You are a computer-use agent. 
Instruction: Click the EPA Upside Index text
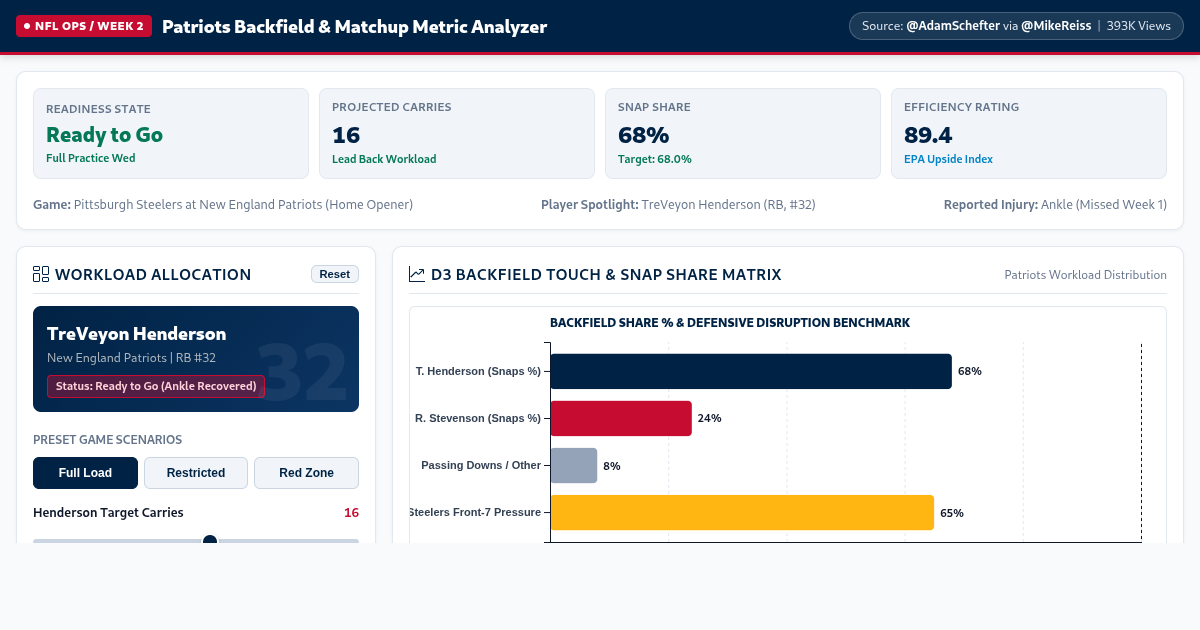click(948, 159)
